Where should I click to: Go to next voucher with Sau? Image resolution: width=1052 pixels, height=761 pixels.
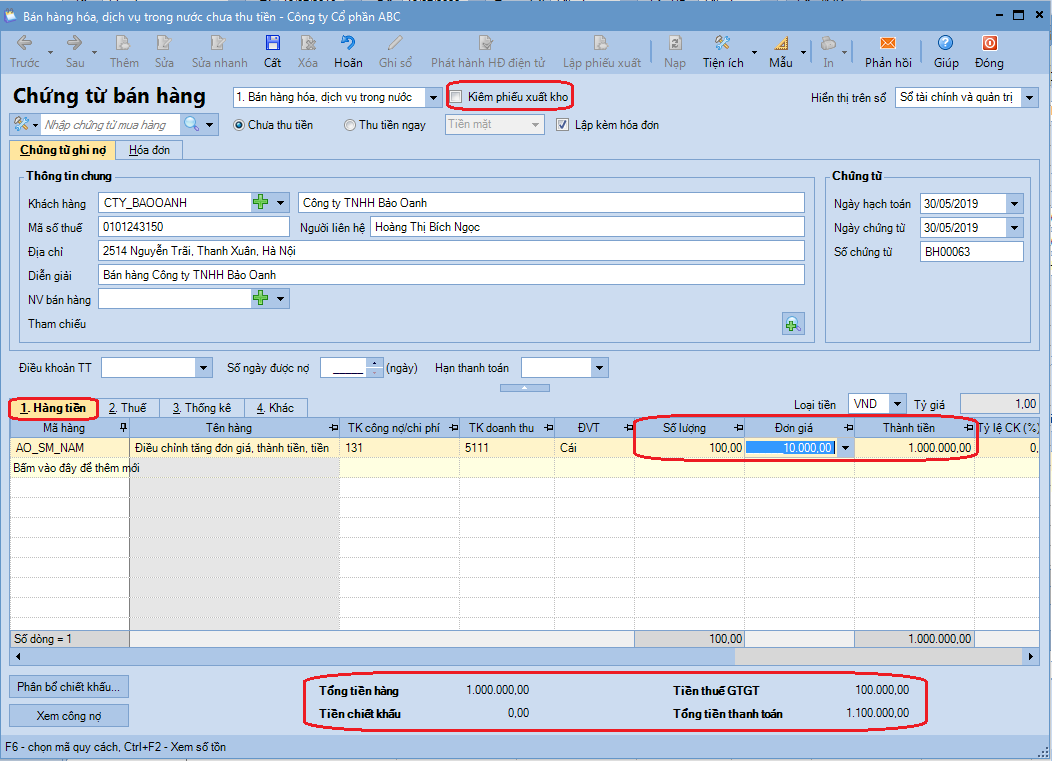click(74, 52)
